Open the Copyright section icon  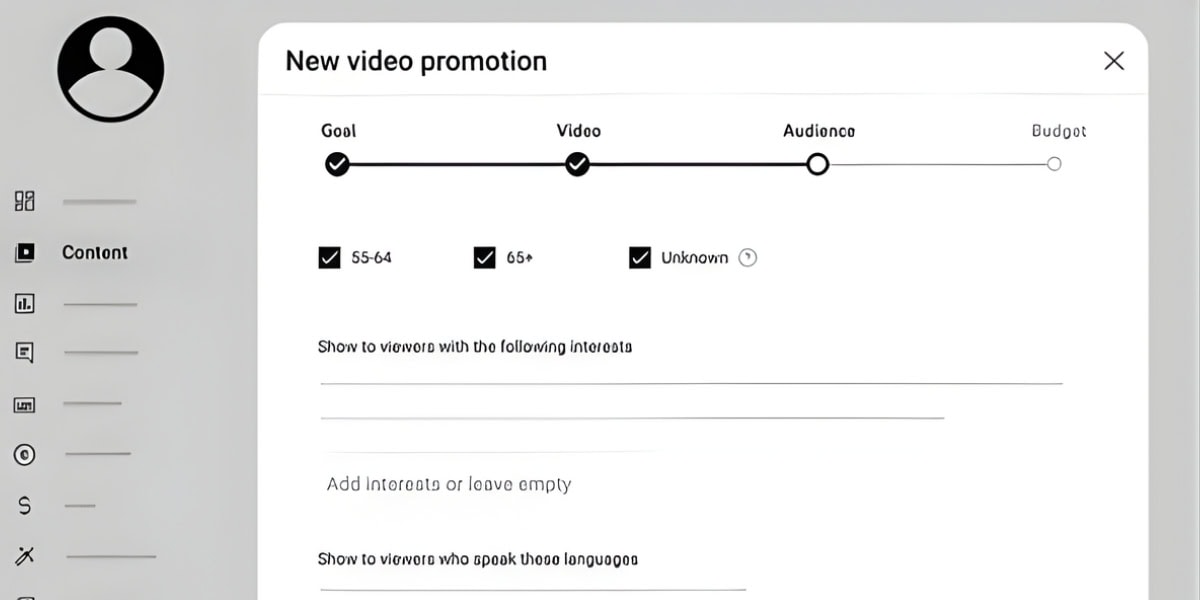pos(24,455)
